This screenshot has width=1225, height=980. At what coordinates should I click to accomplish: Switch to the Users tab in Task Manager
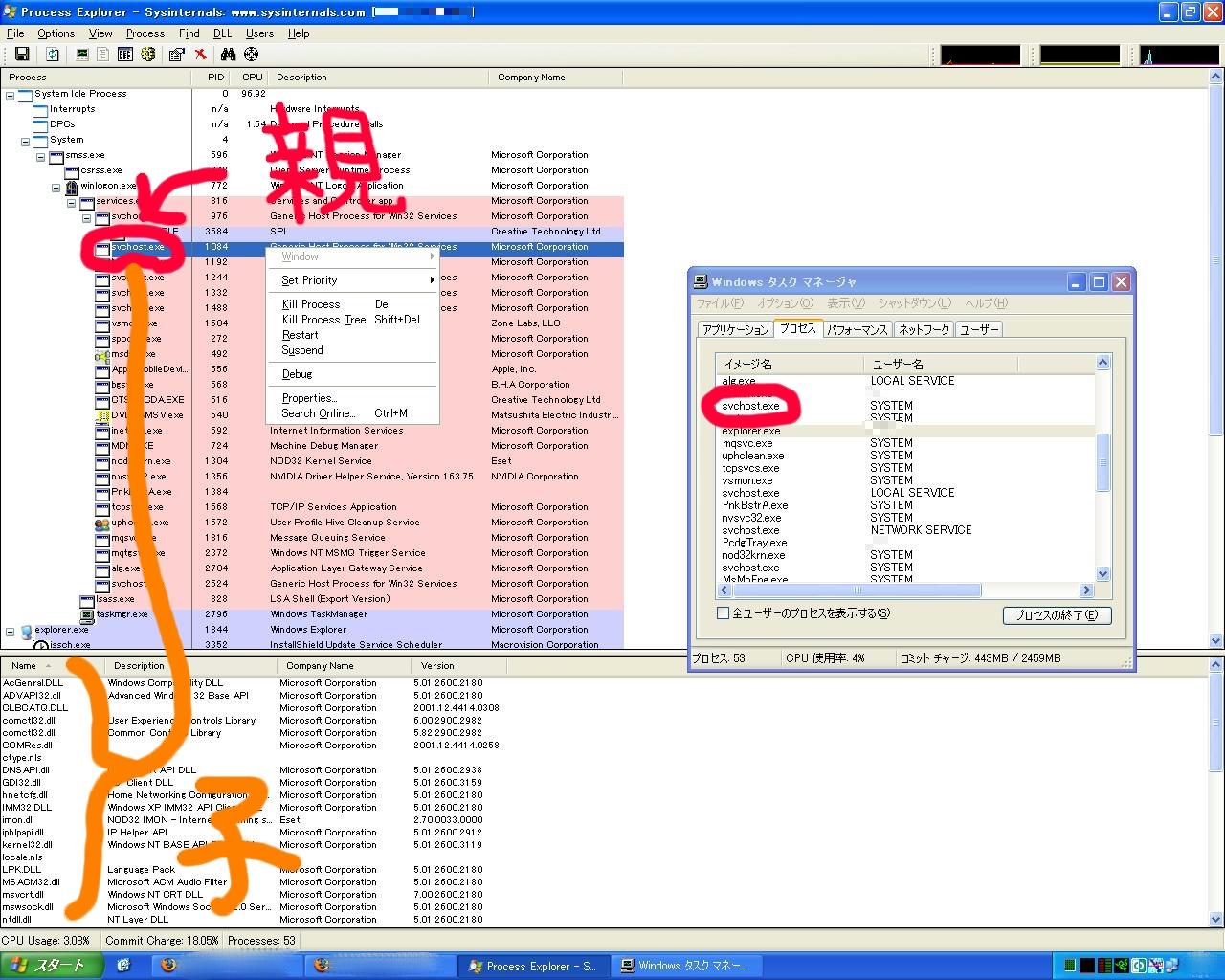pyautogui.click(x=978, y=329)
